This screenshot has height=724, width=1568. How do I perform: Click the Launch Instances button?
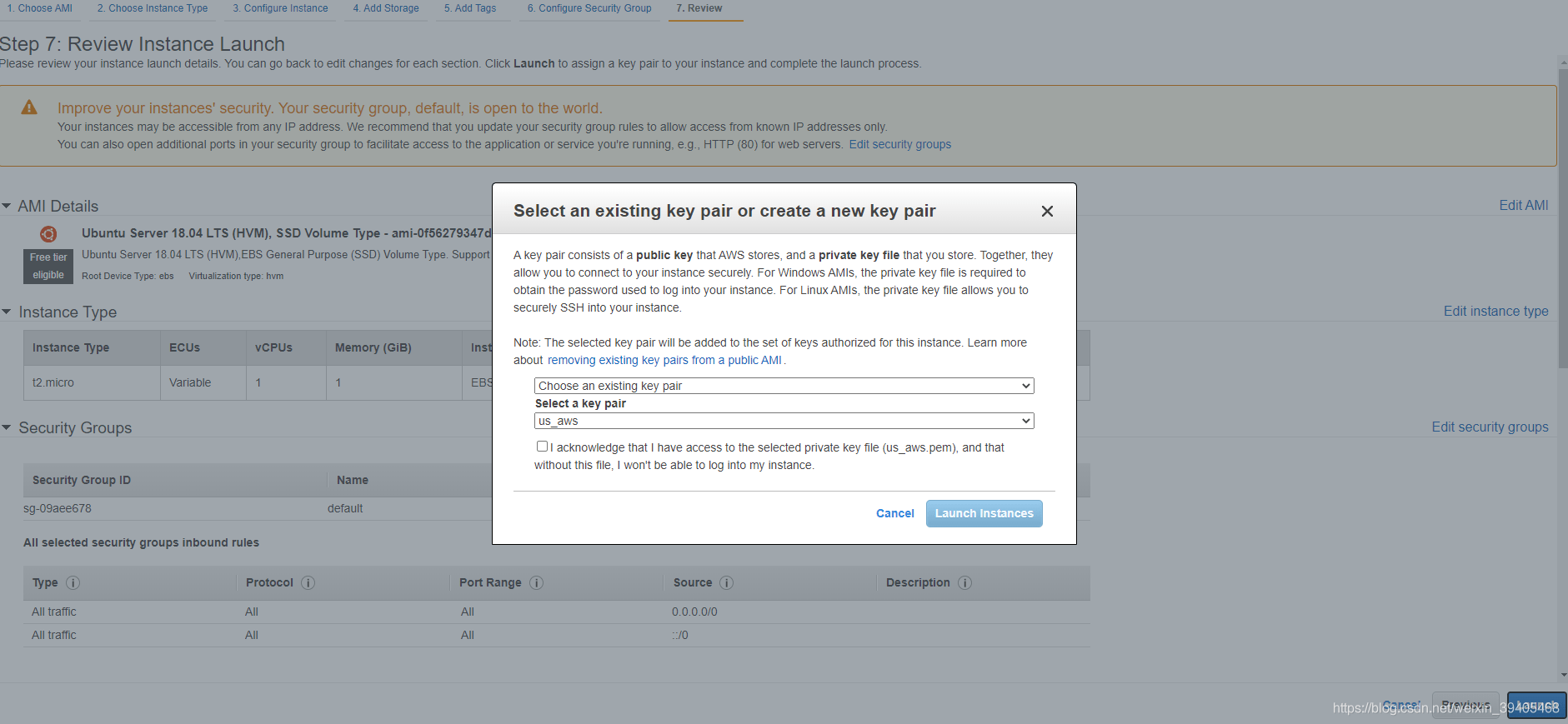coord(984,513)
